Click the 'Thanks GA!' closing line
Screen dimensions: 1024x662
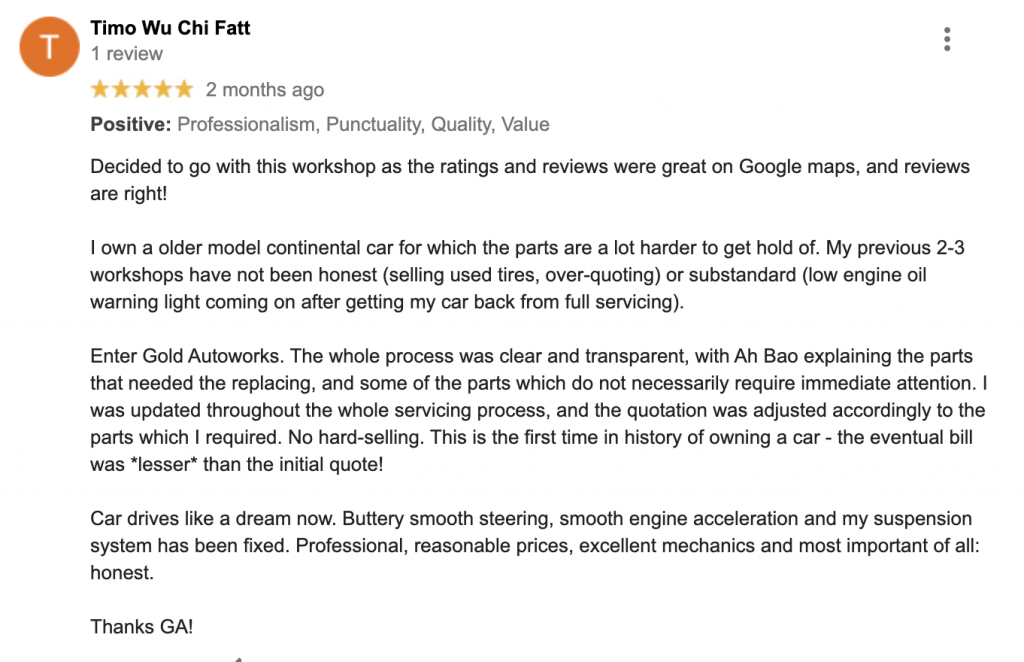tap(142, 626)
